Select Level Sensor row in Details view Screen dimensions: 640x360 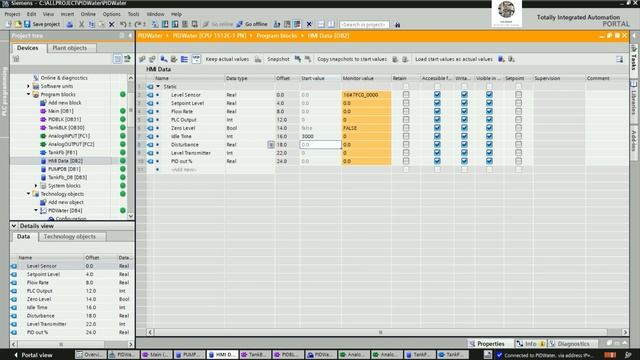point(72,266)
